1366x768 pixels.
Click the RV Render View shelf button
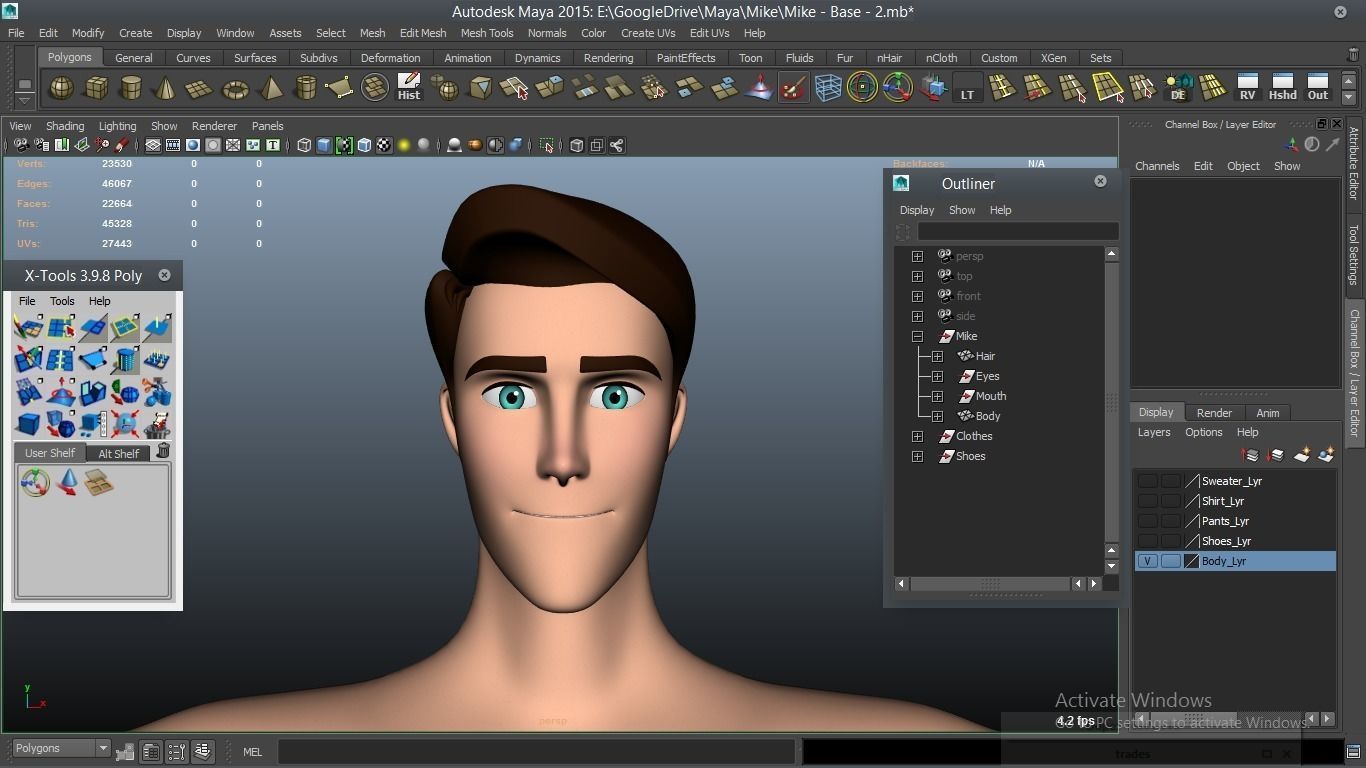point(1247,88)
